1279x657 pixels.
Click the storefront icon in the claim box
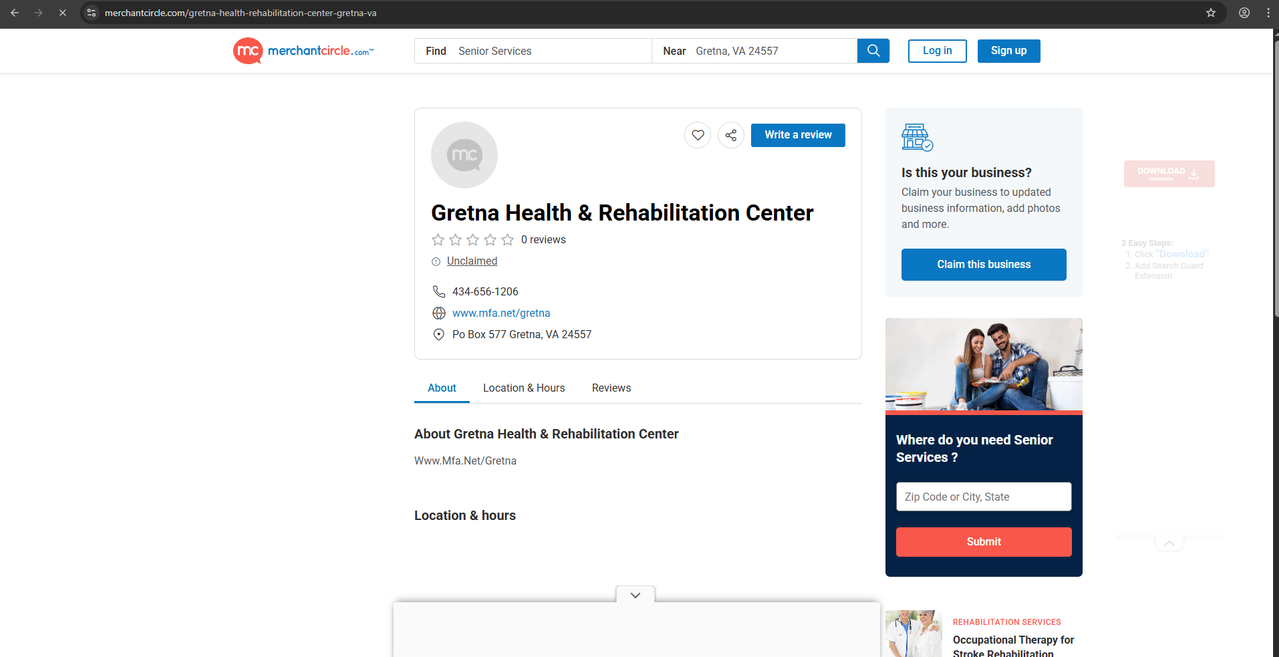coord(917,138)
